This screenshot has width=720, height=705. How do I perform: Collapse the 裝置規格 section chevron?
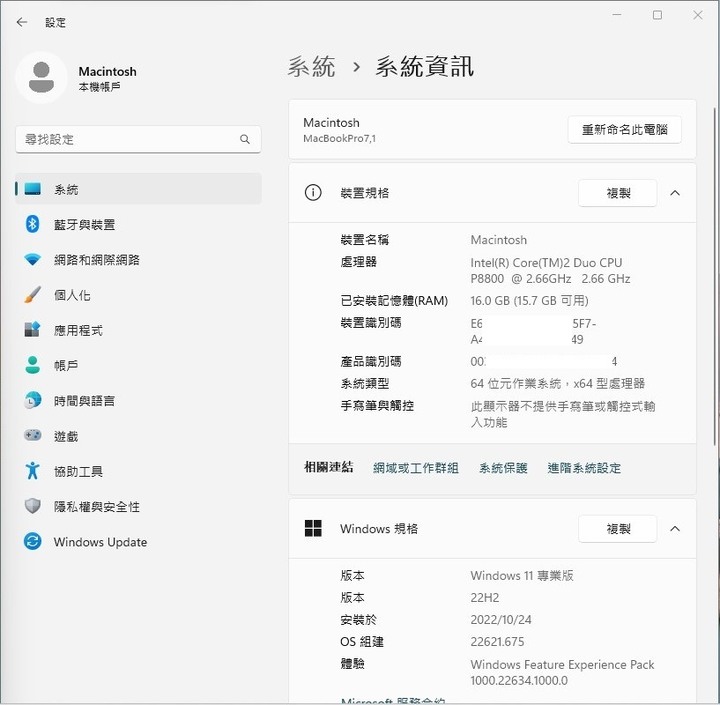tap(675, 193)
